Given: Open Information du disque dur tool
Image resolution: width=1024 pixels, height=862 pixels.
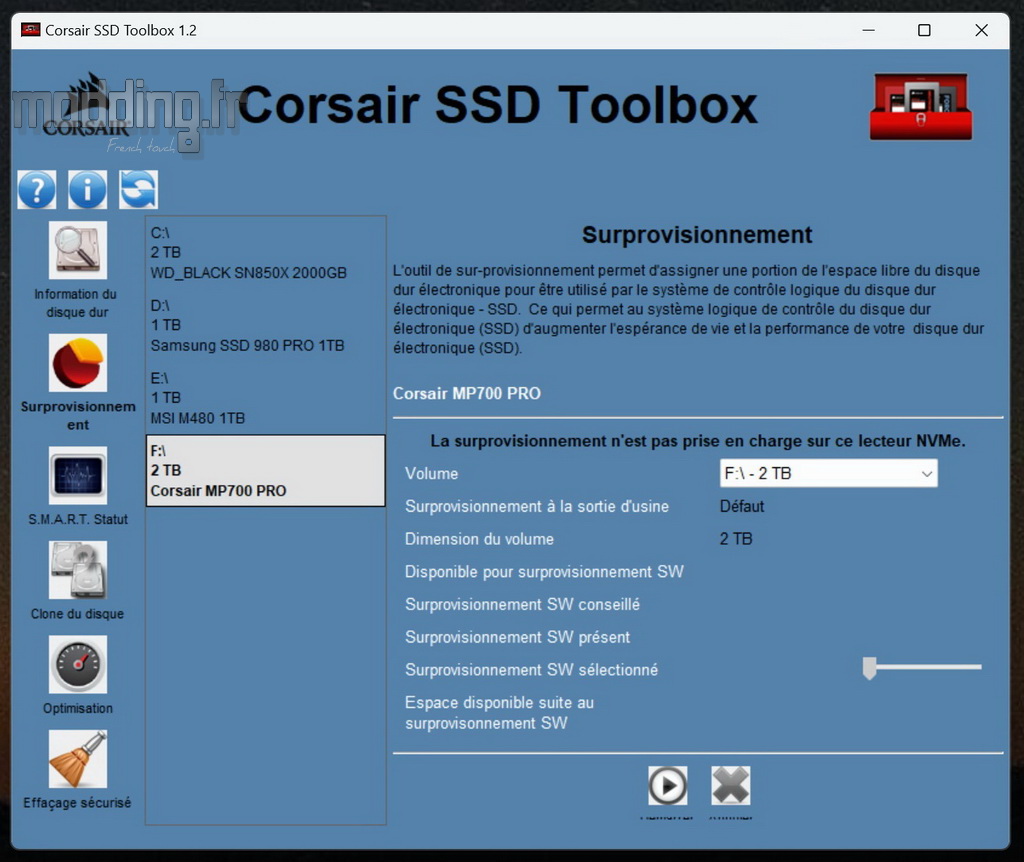Looking at the screenshot, I should [78, 250].
